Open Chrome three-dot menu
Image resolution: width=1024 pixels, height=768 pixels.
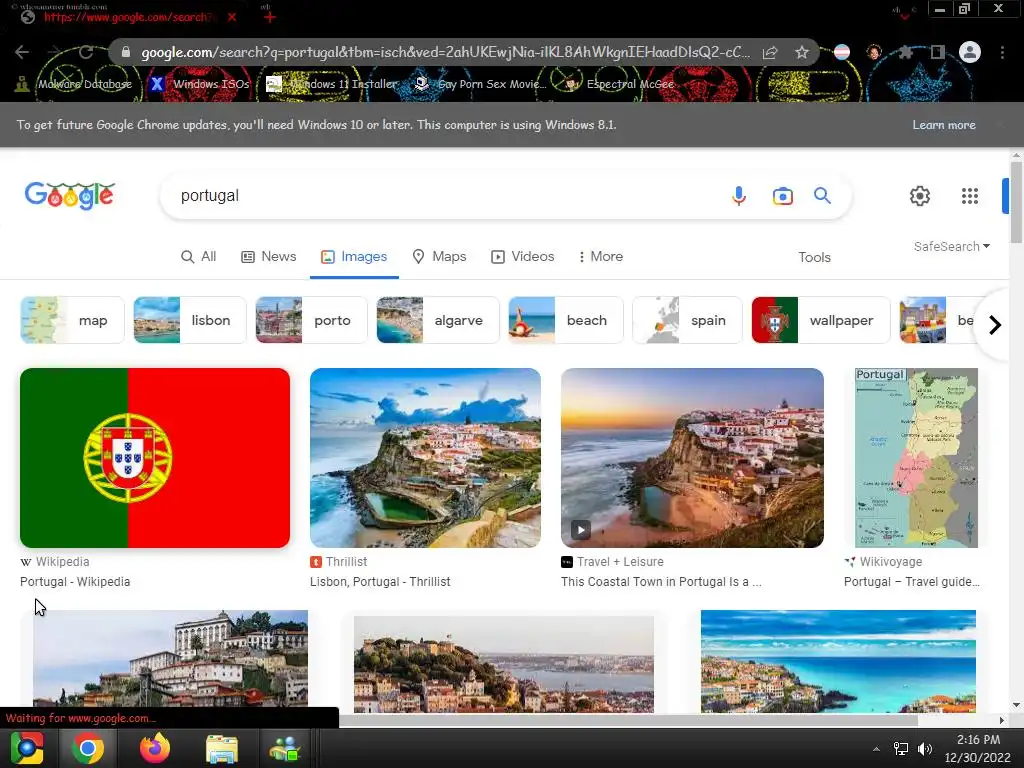click(1002, 52)
